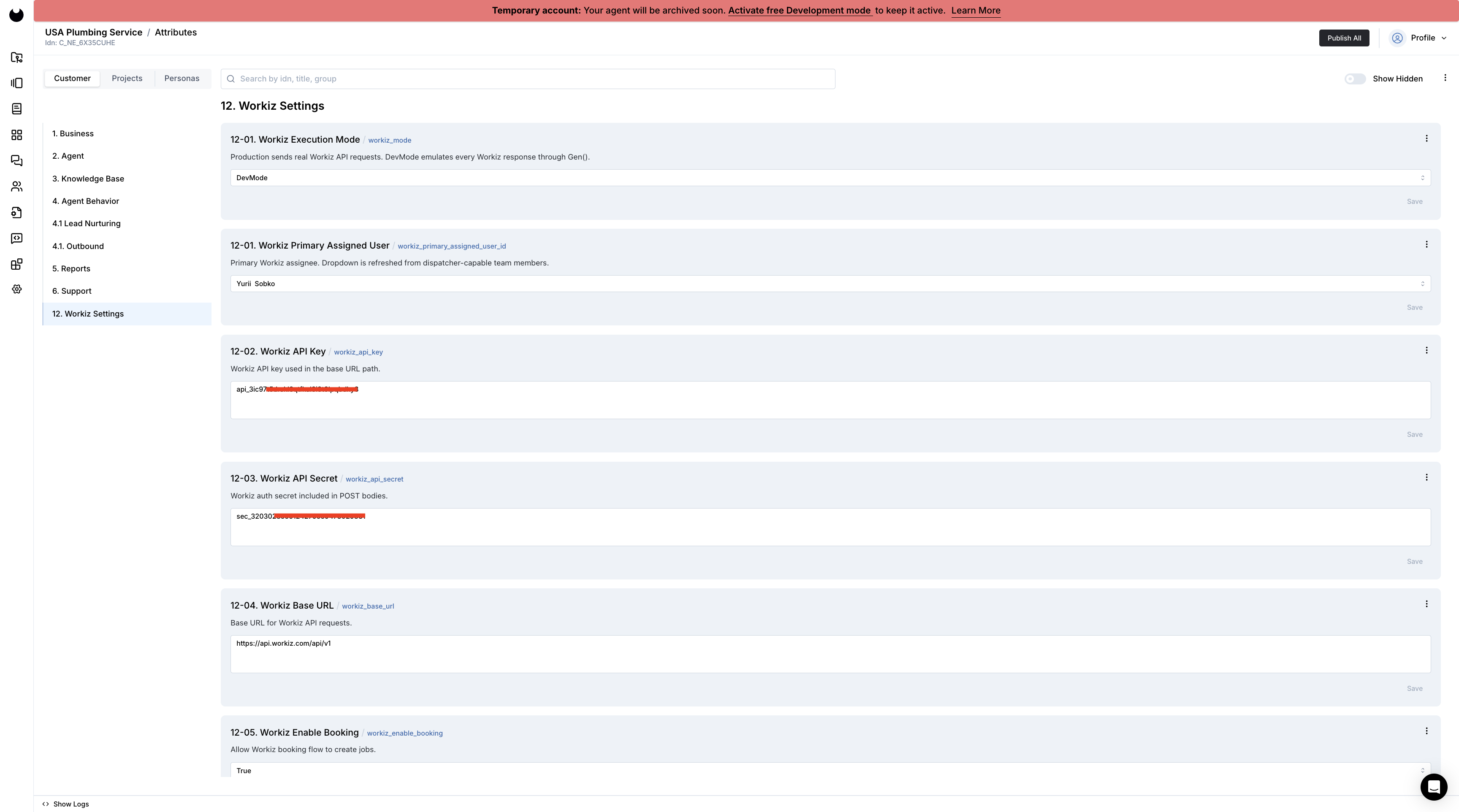Image resolution: width=1459 pixels, height=812 pixels.
Task: Open the file with gear sidebar icon
Action: tap(17, 212)
